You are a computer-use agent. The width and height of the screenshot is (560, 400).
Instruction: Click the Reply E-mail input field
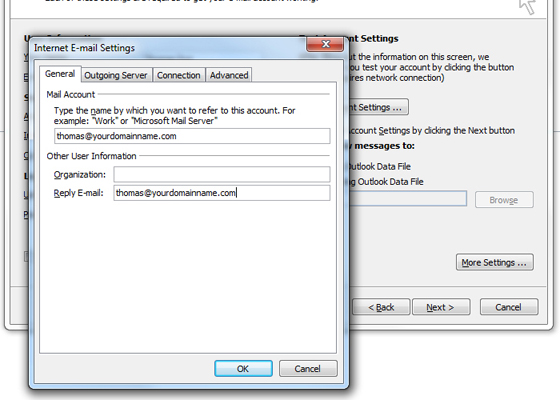[x=222, y=193]
